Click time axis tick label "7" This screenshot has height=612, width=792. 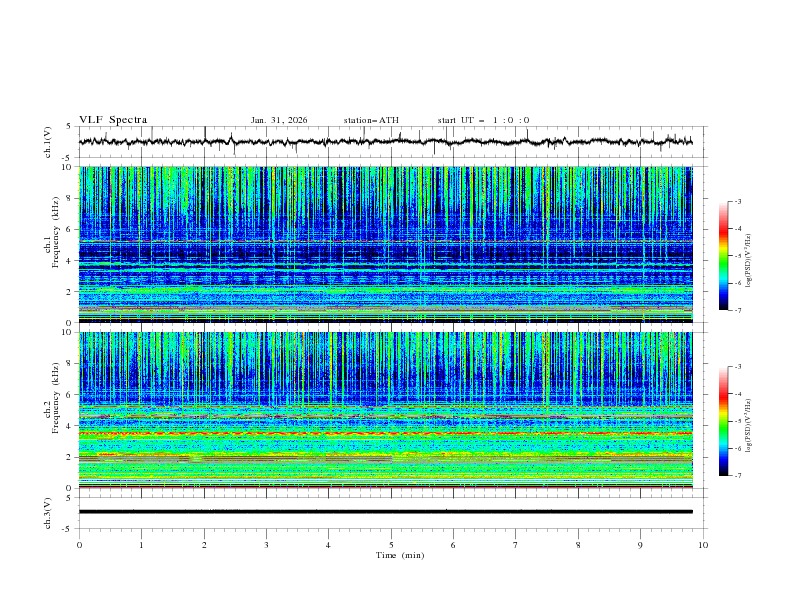tap(516, 545)
